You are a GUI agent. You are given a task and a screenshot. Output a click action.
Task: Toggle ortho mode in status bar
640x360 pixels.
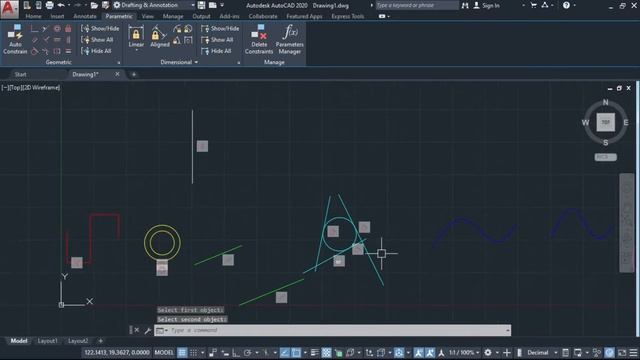click(x=236, y=353)
